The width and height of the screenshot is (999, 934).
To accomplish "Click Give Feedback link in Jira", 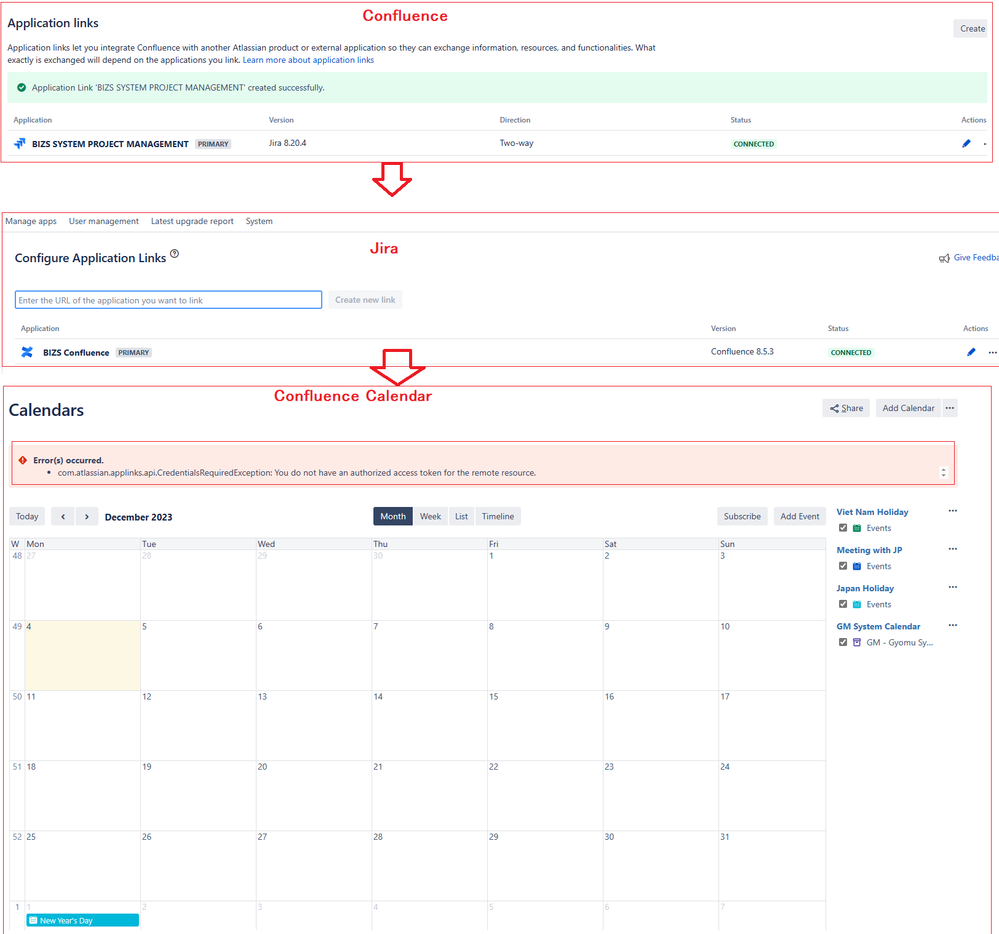I will pos(976,257).
